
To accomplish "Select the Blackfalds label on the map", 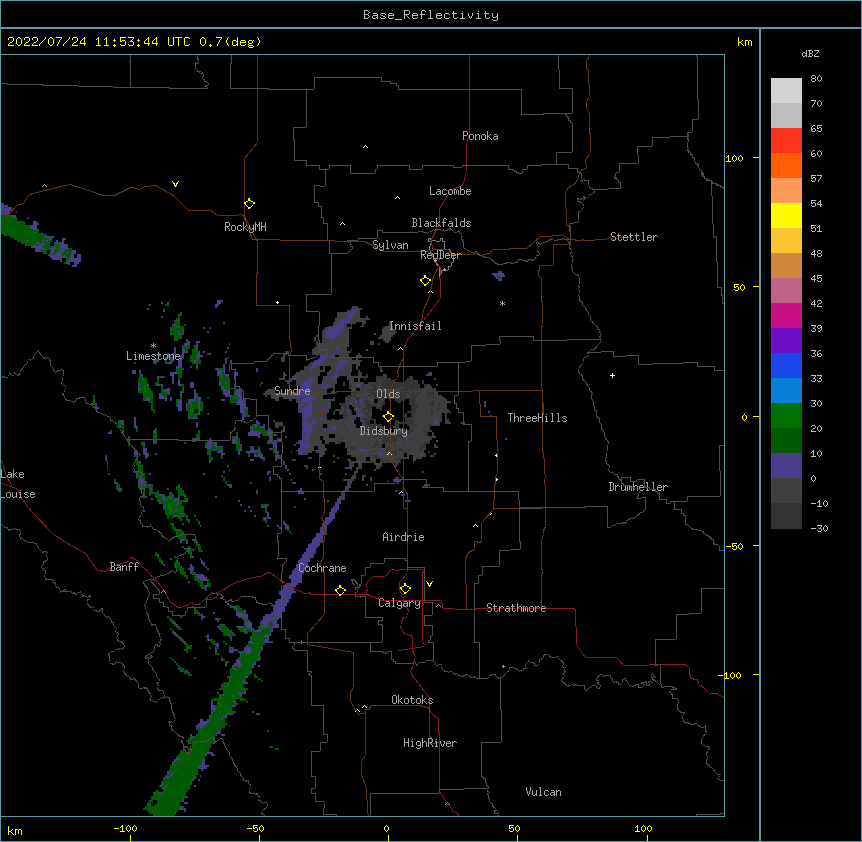I will pos(441,223).
